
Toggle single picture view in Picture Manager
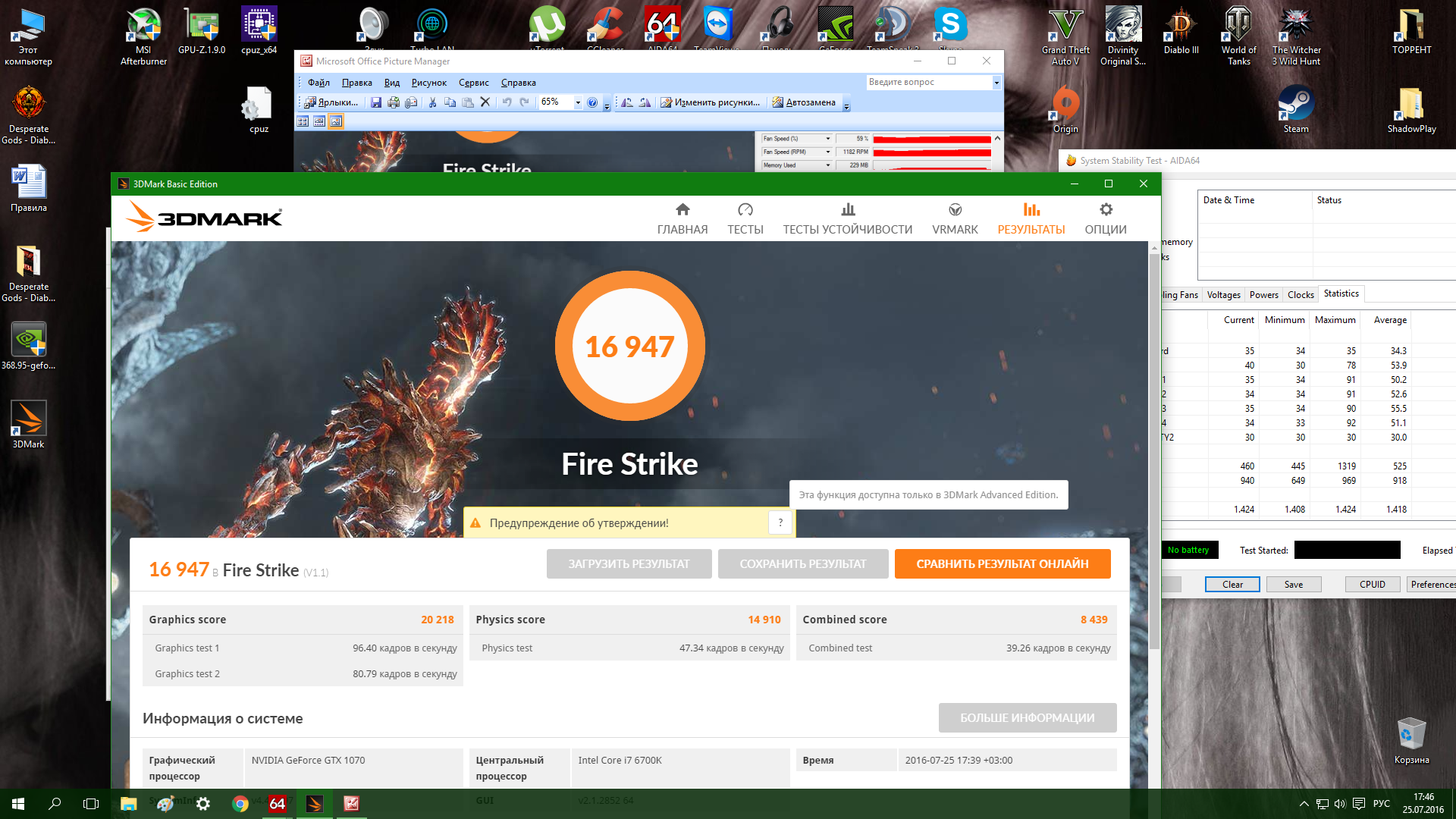(336, 121)
